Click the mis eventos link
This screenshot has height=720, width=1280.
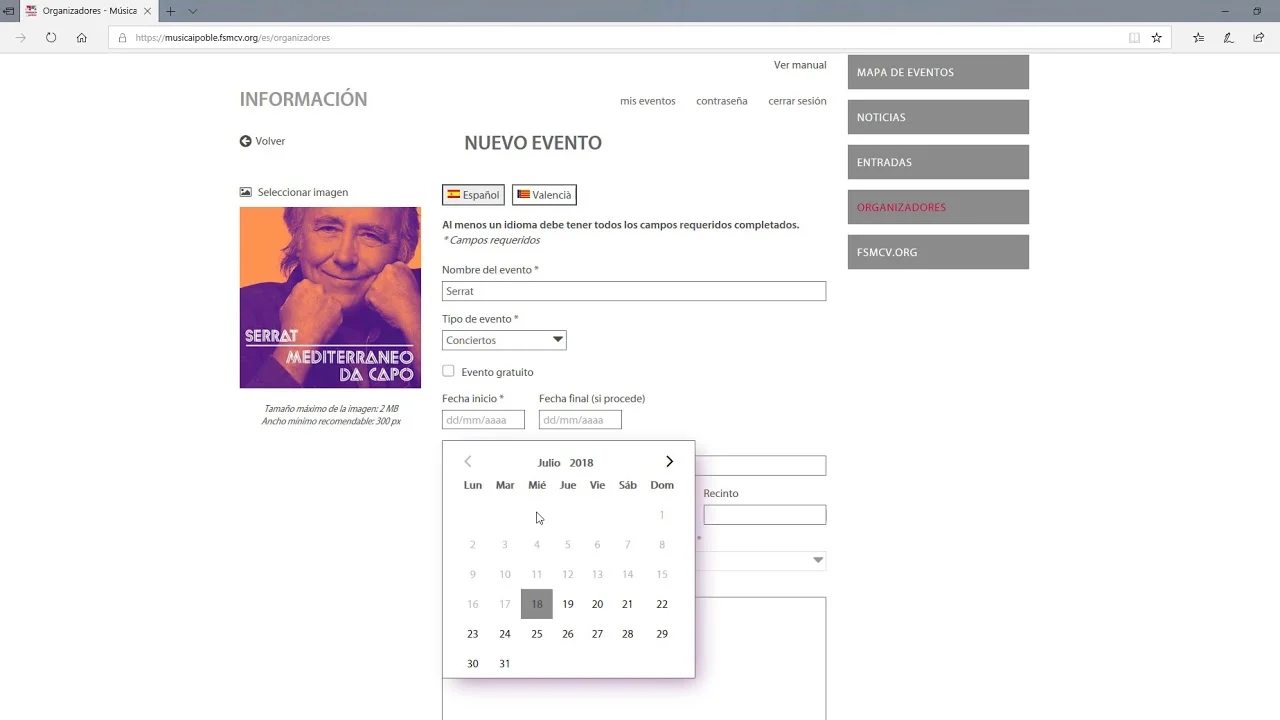point(647,101)
